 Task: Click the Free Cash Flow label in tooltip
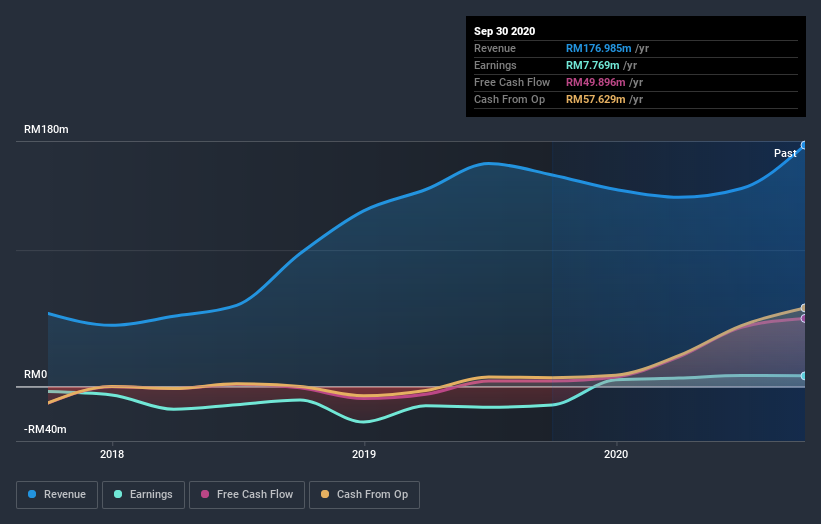[x=512, y=82]
